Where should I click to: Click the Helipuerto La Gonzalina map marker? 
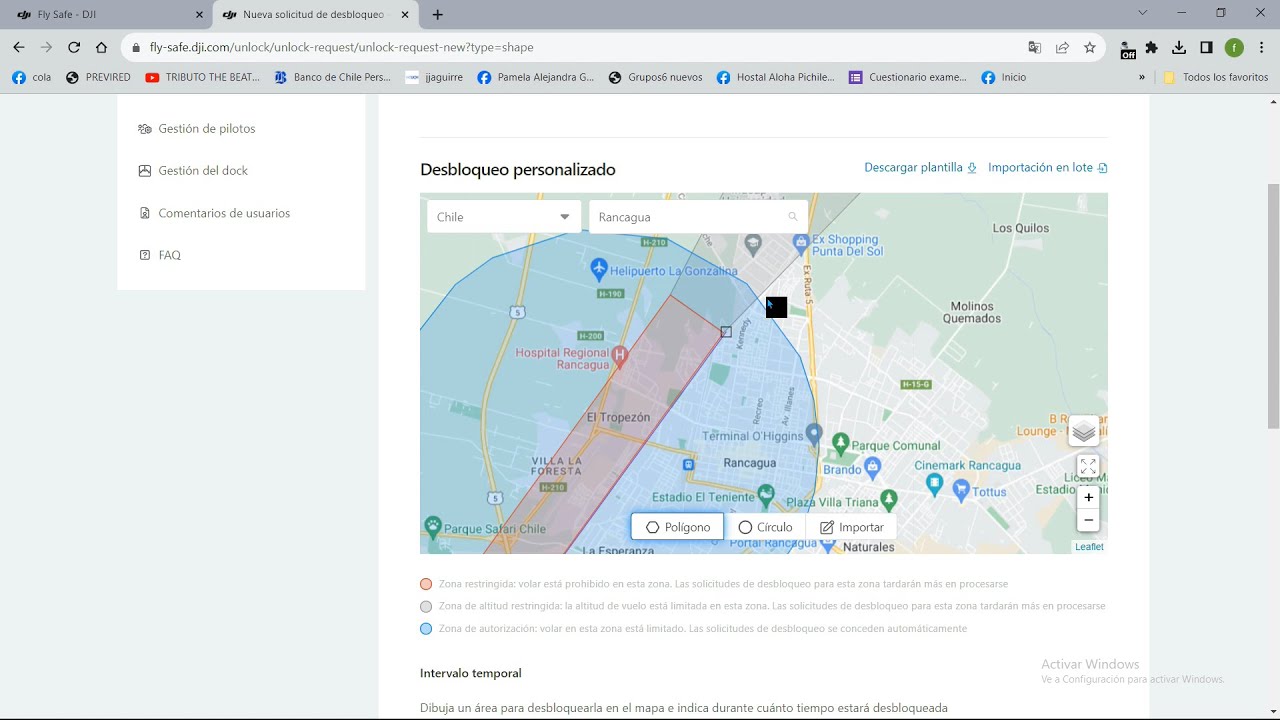[x=599, y=268]
